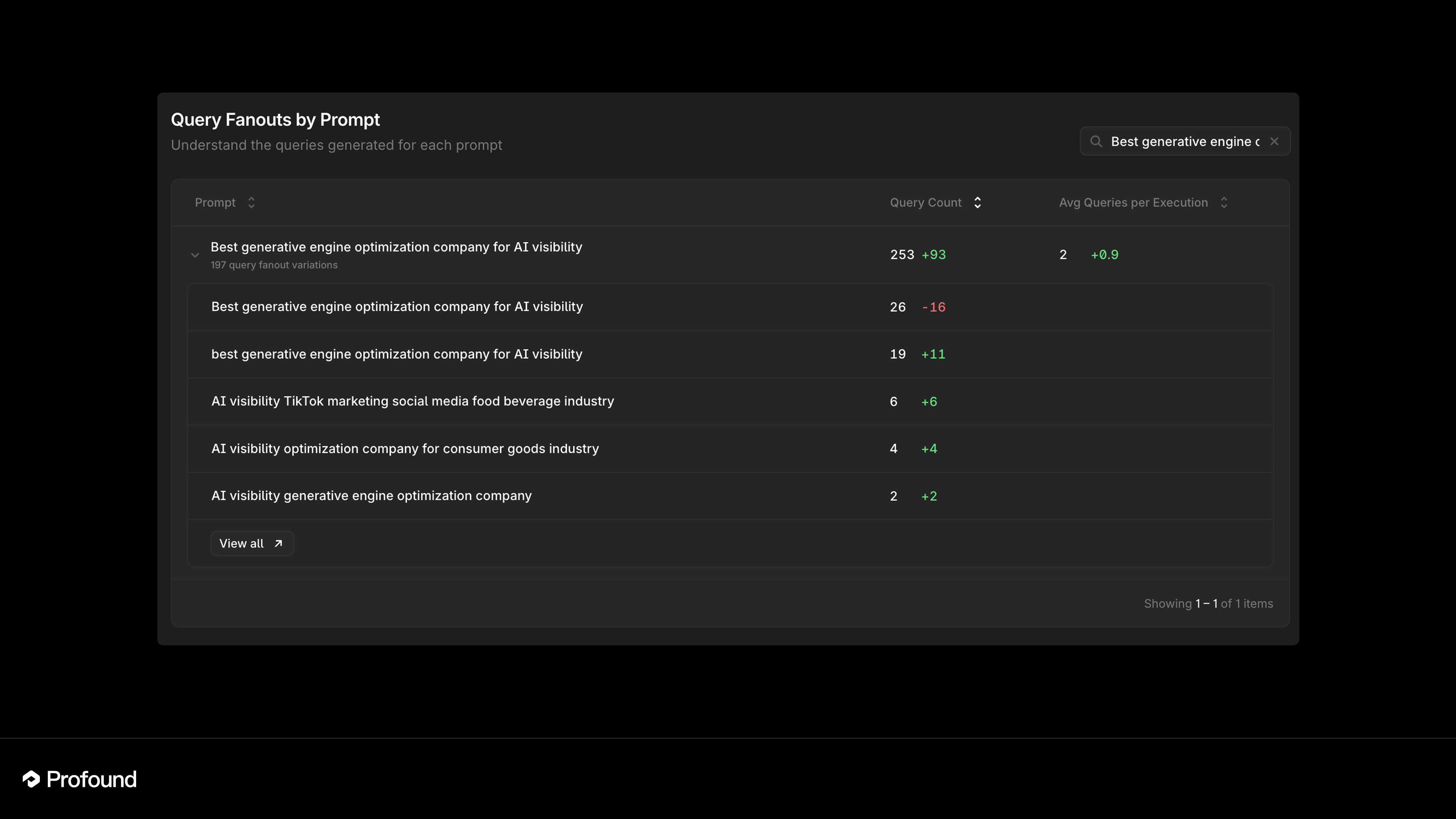Select 'AI visibility optimization company for consumer goods' row
1456x819 pixels.
click(730, 449)
